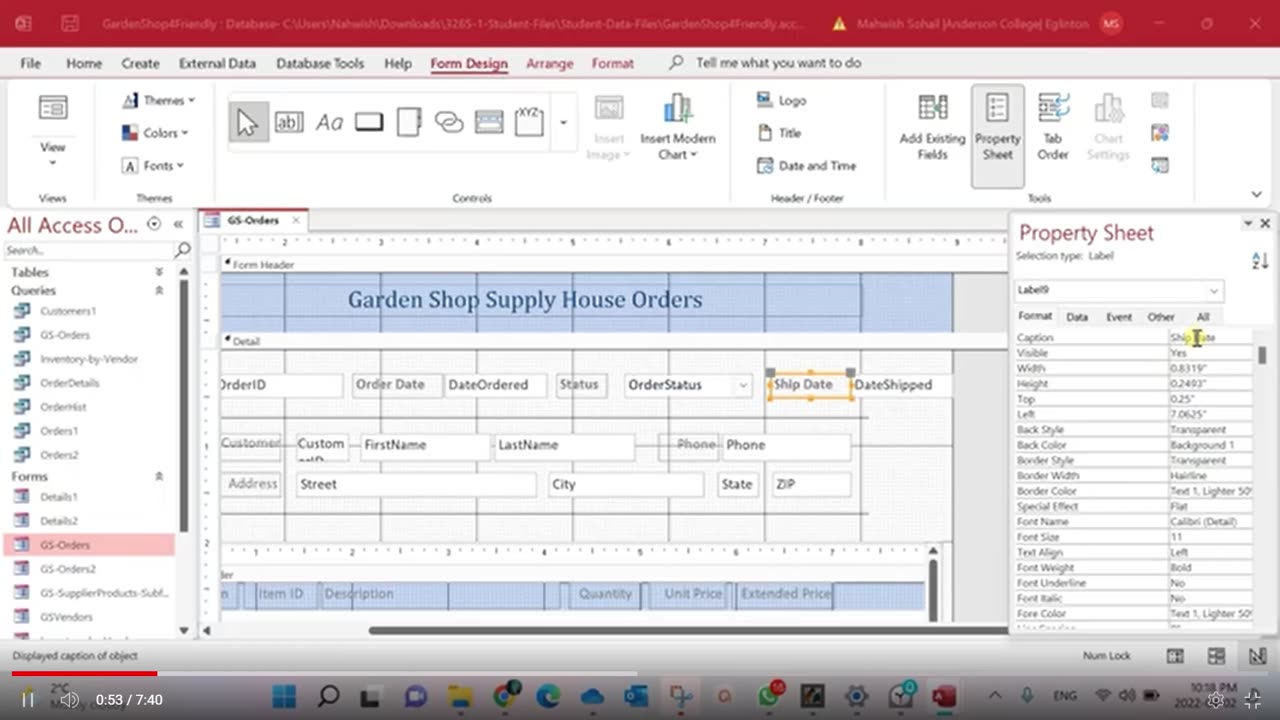Open the GS-Orders query
This screenshot has height=720, width=1280.
(65, 335)
